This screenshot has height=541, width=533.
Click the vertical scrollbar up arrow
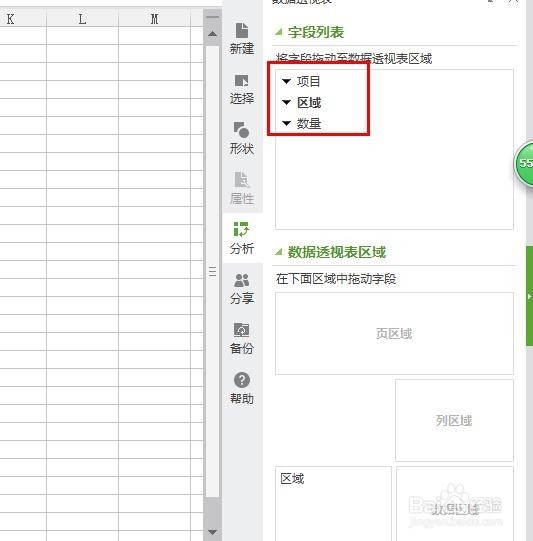[213, 34]
